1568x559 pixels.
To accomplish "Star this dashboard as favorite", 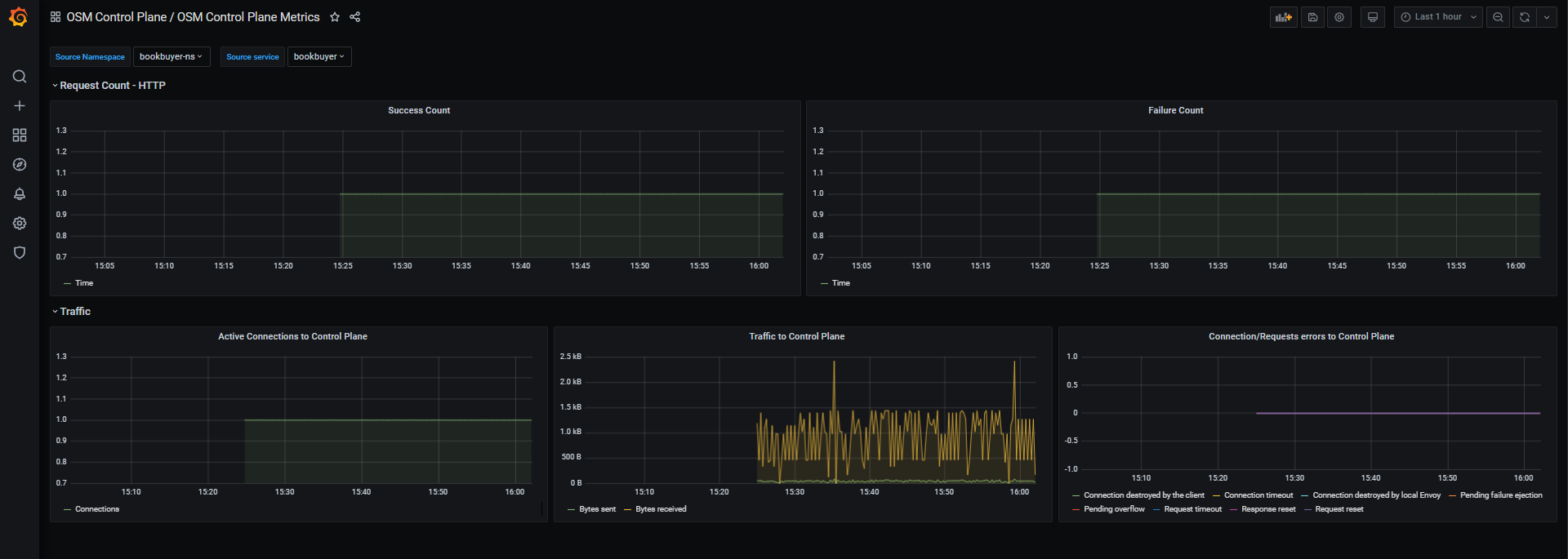I will click(335, 17).
